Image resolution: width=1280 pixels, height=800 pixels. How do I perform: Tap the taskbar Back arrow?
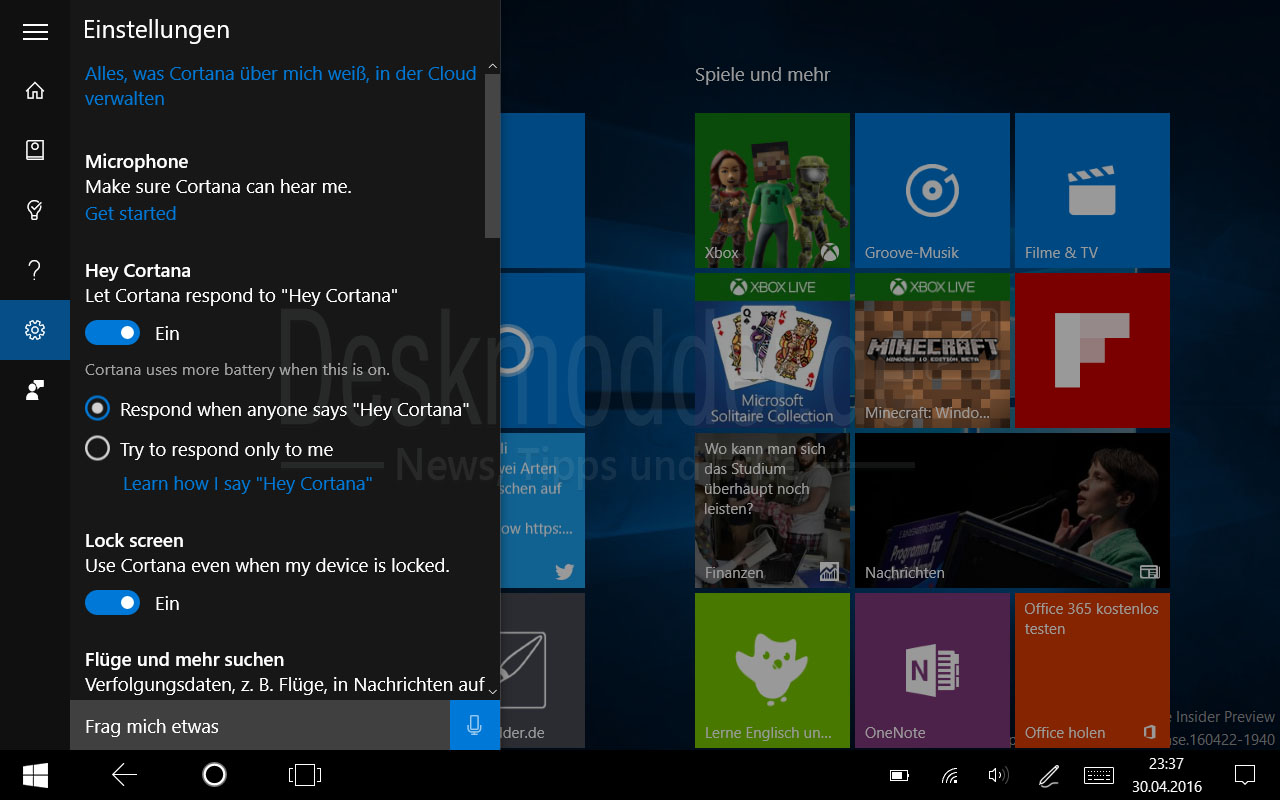[x=125, y=775]
